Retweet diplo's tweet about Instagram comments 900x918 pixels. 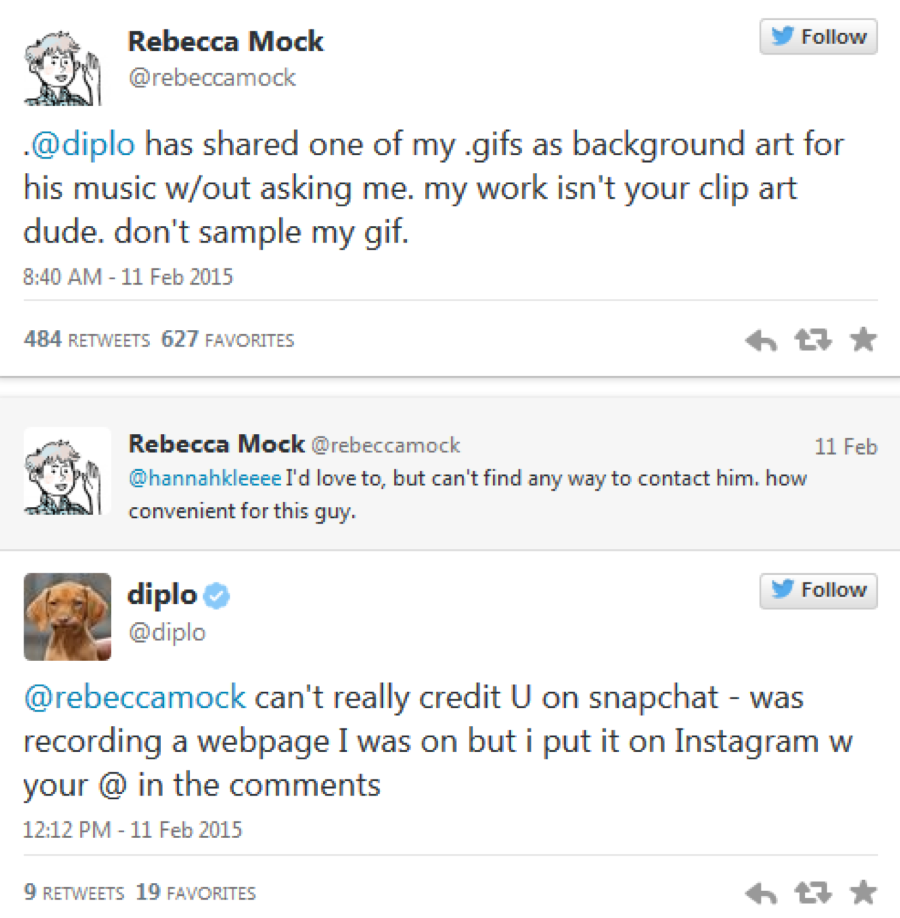(813, 892)
